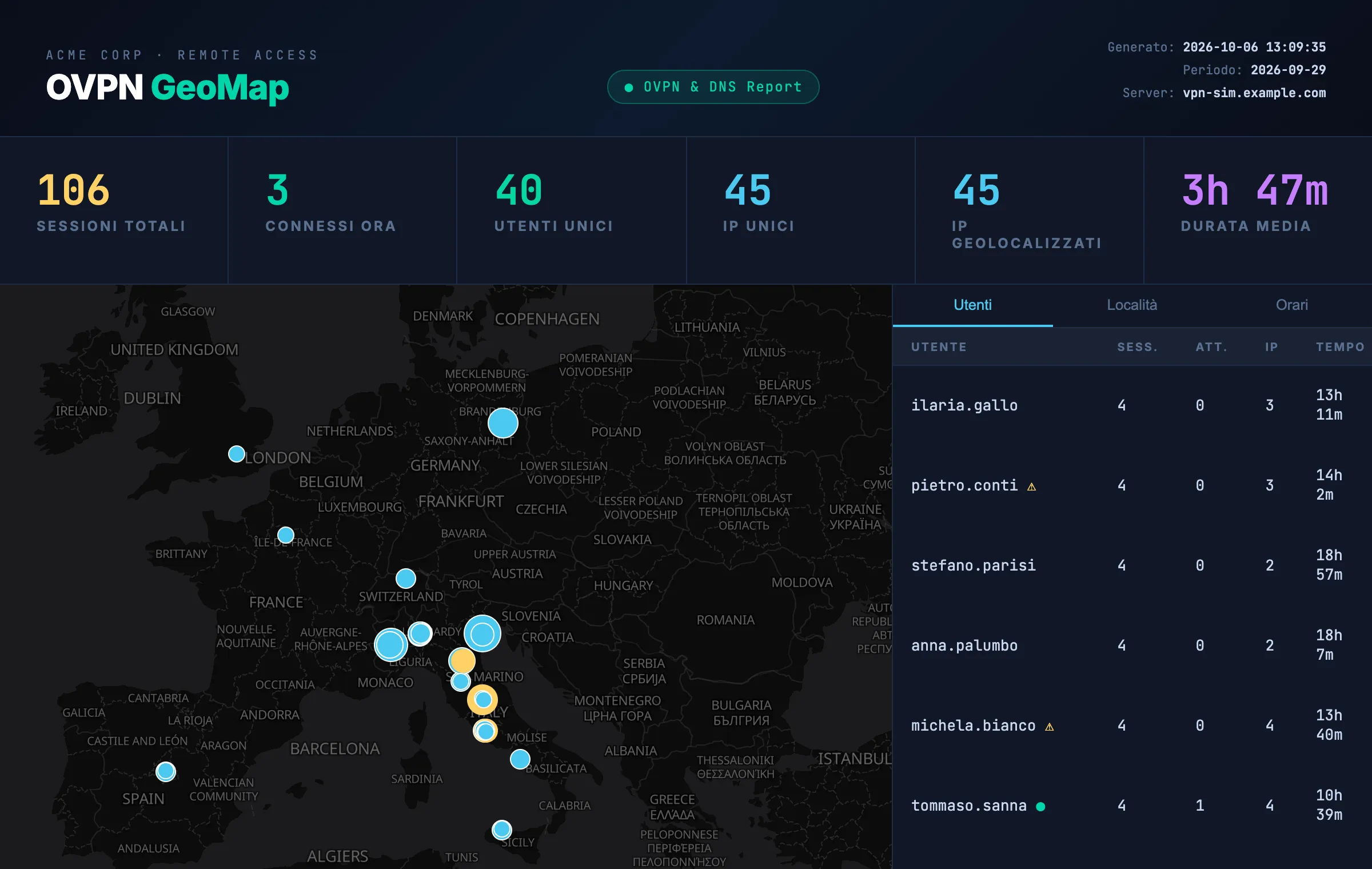
Task: Click michela.bianco's time 13h 40m
Action: 1329,725
